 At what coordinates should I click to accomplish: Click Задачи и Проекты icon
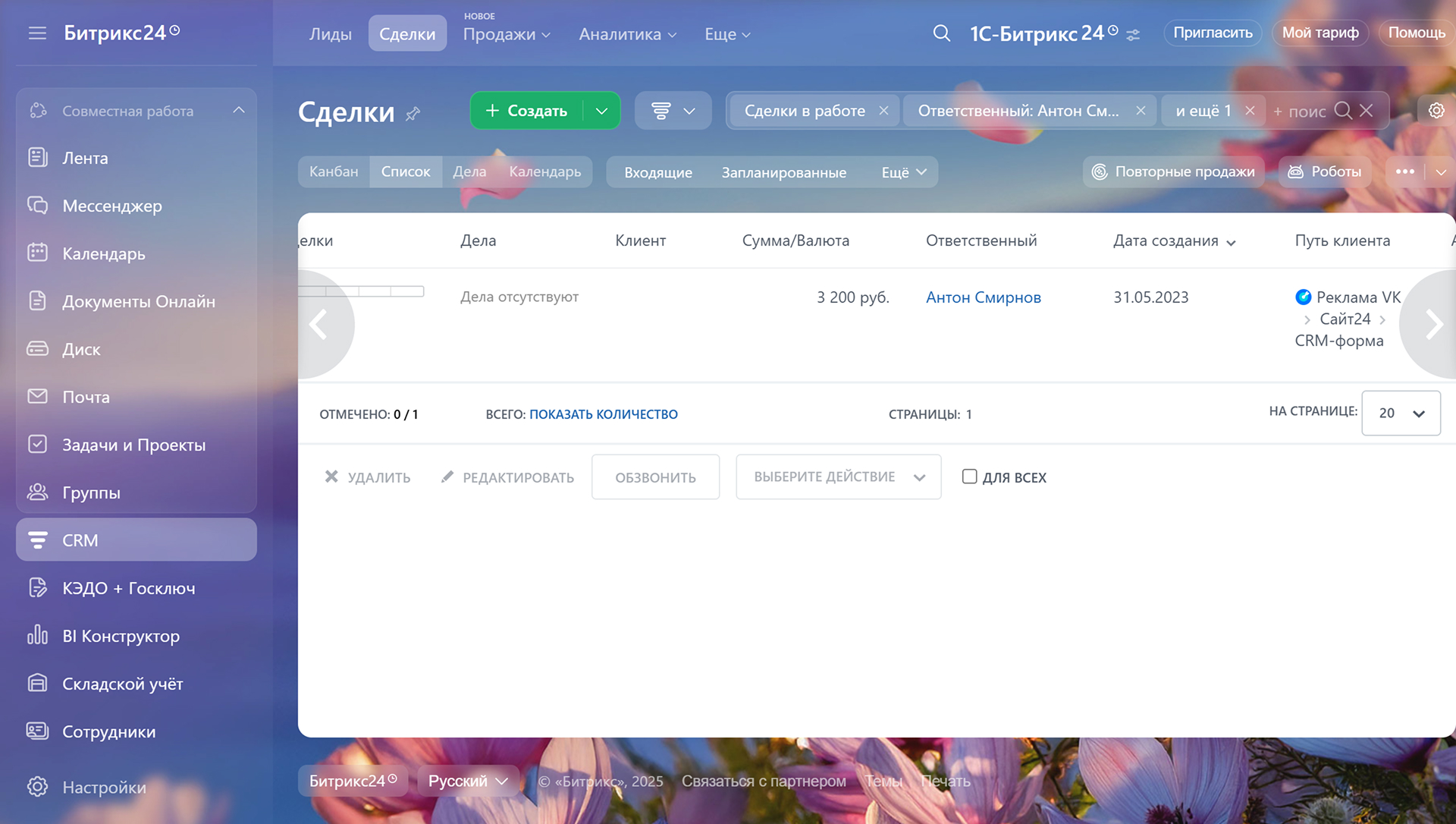click(37, 445)
